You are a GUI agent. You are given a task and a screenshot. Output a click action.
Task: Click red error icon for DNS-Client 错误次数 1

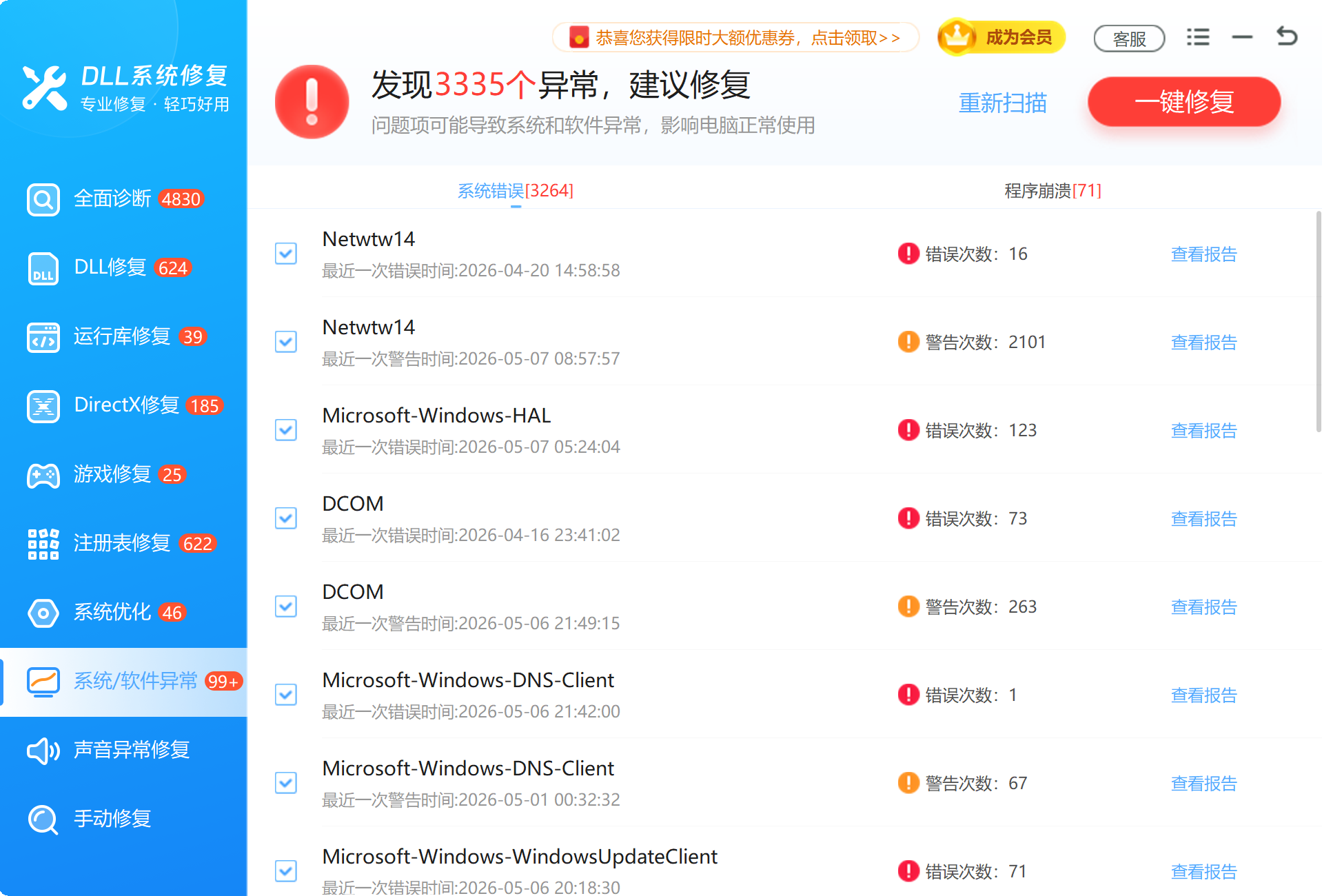pyautogui.click(x=908, y=695)
